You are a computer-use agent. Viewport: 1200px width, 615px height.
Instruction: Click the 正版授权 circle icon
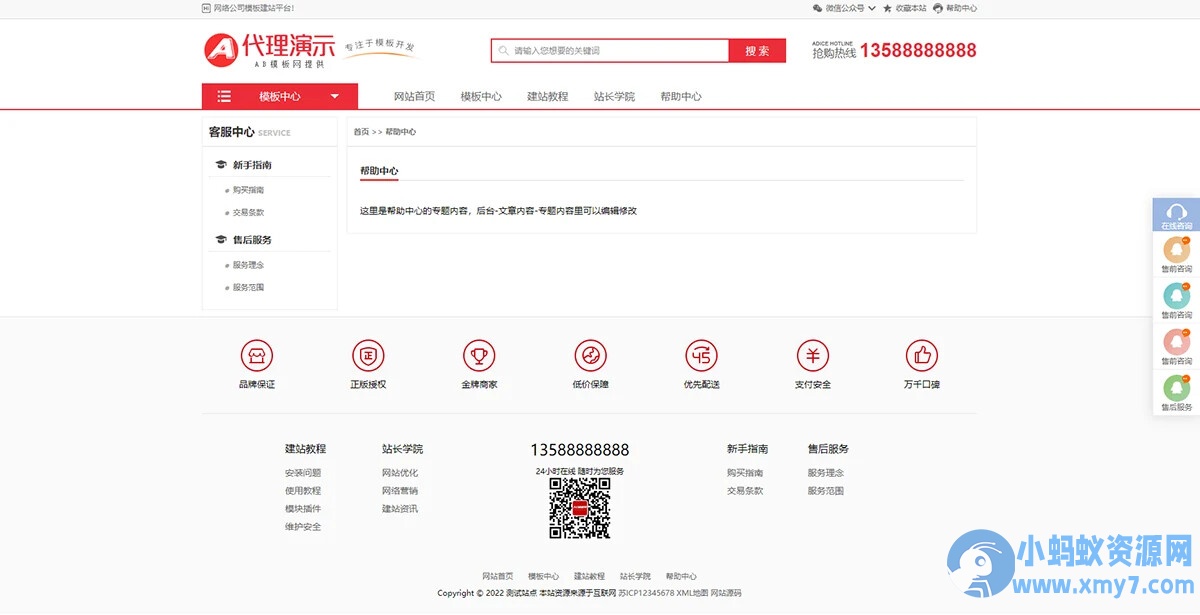368,355
